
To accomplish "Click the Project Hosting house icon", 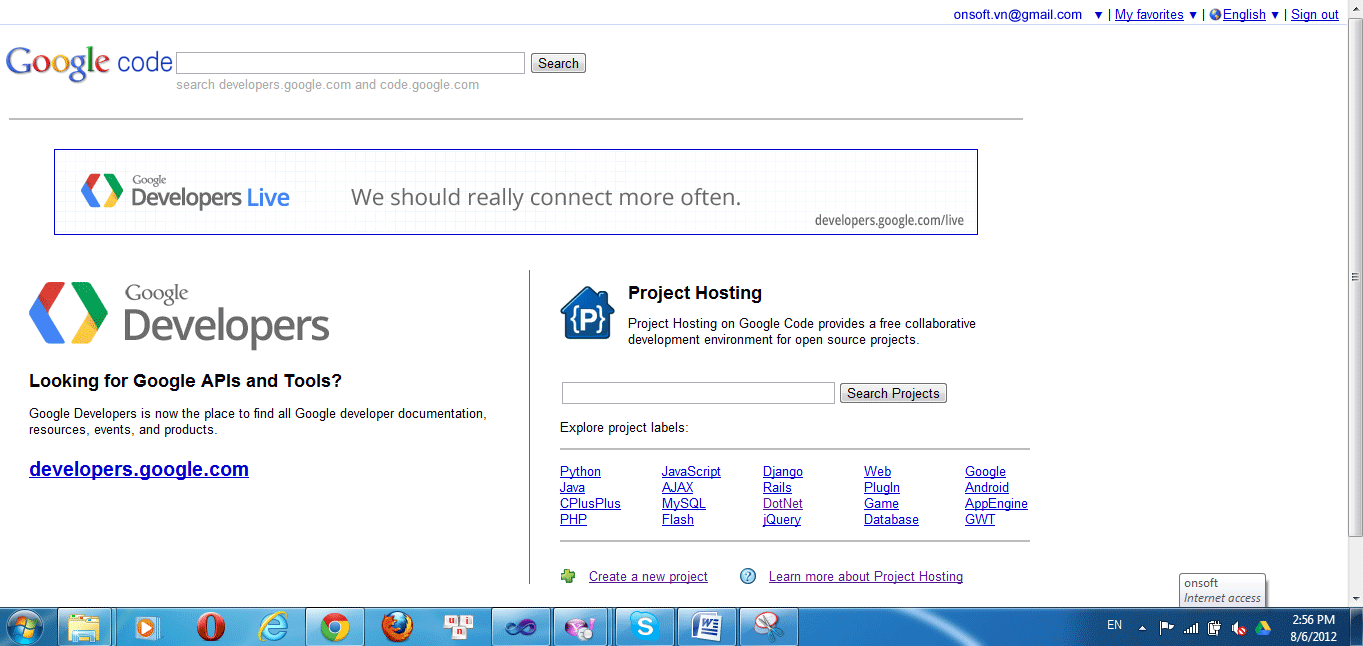I will click(587, 313).
